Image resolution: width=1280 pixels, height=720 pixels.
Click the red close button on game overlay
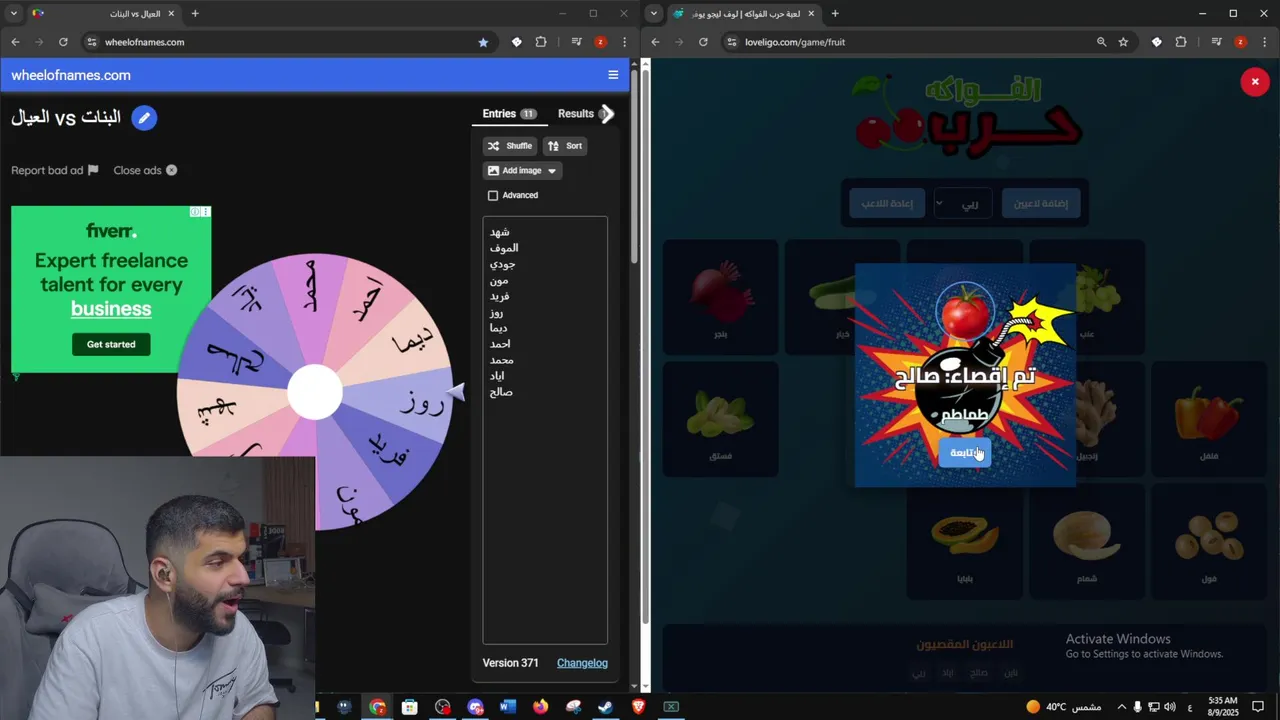pyautogui.click(x=1255, y=82)
